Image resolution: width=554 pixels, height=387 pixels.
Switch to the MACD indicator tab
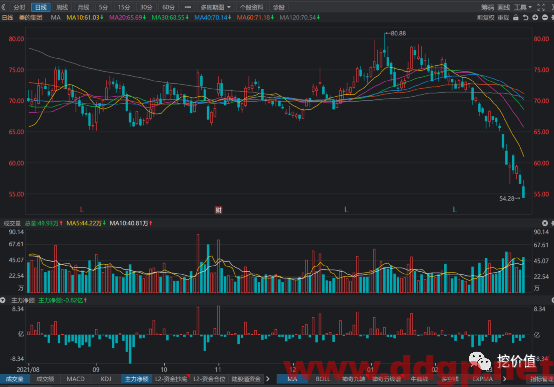(x=76, y=379)
